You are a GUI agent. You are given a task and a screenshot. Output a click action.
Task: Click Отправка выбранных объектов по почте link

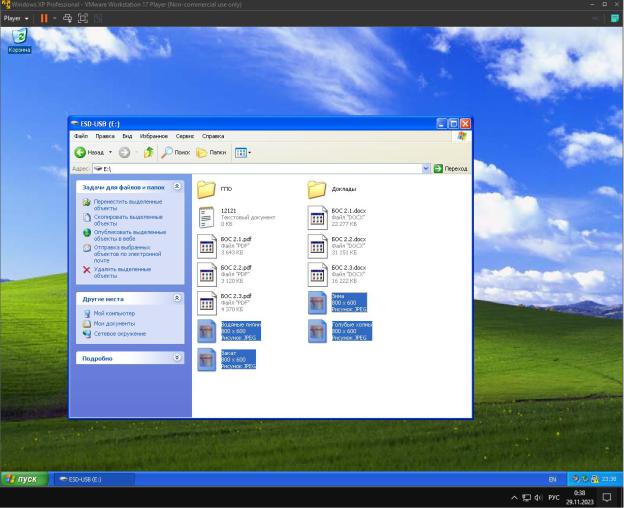pos(127,253)
